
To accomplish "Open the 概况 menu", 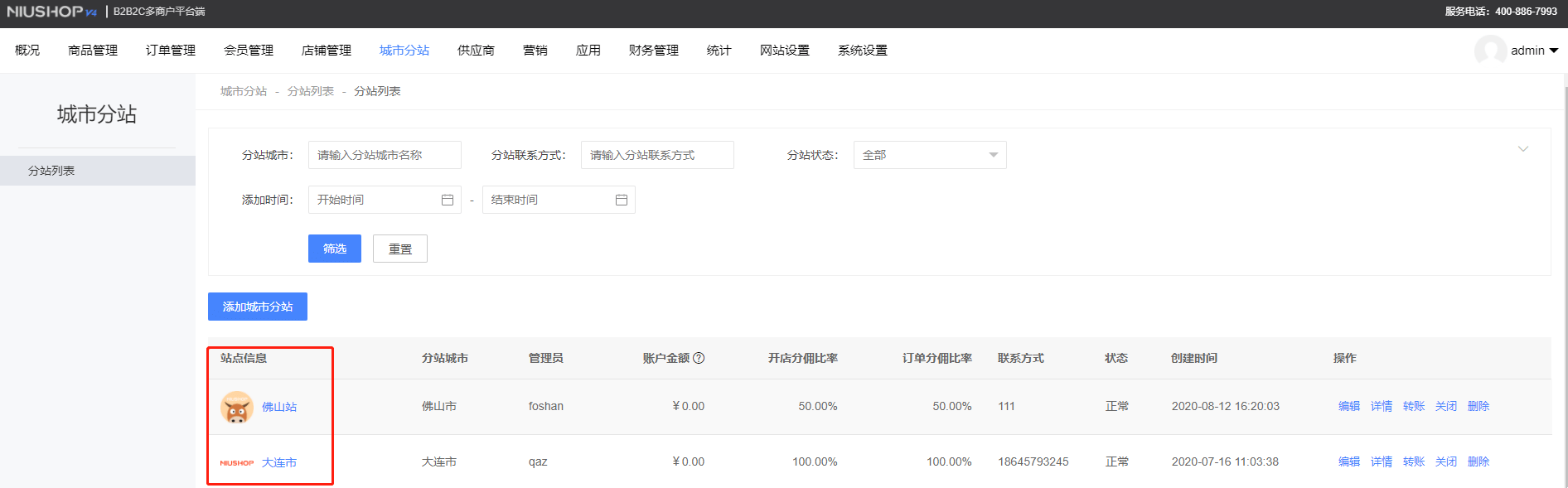I will pyautogui.click(x=27, y=51).
